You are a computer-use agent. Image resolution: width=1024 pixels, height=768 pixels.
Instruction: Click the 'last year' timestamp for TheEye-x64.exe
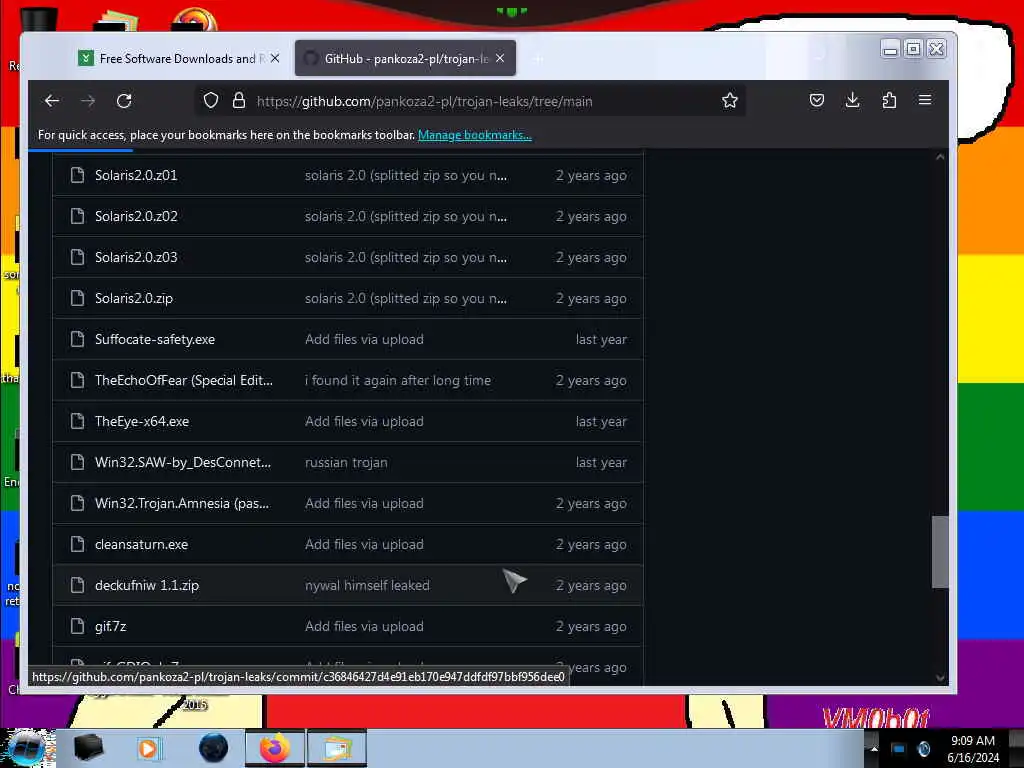601,421
